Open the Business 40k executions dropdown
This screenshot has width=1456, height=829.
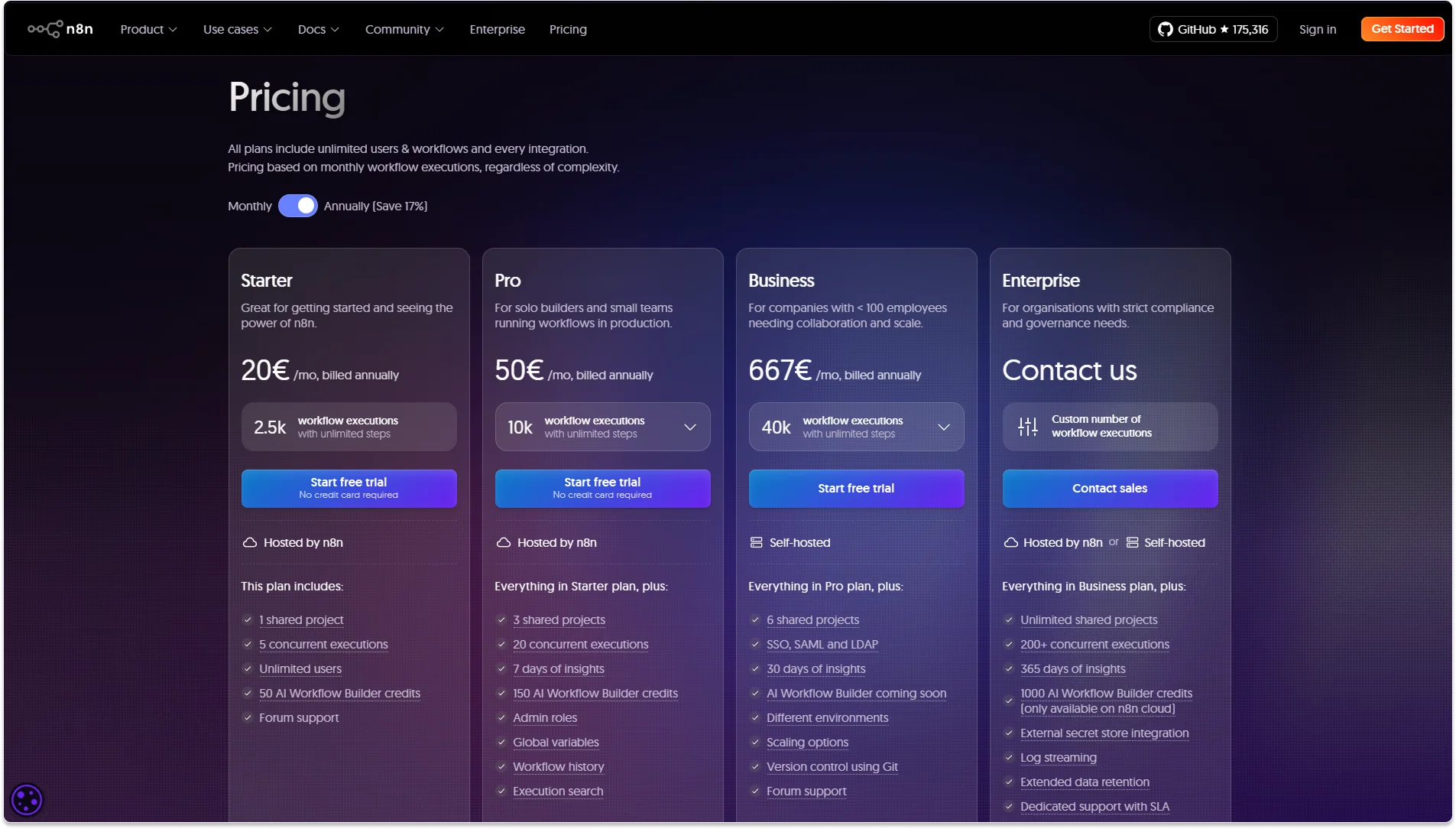[x=856, y=427]
